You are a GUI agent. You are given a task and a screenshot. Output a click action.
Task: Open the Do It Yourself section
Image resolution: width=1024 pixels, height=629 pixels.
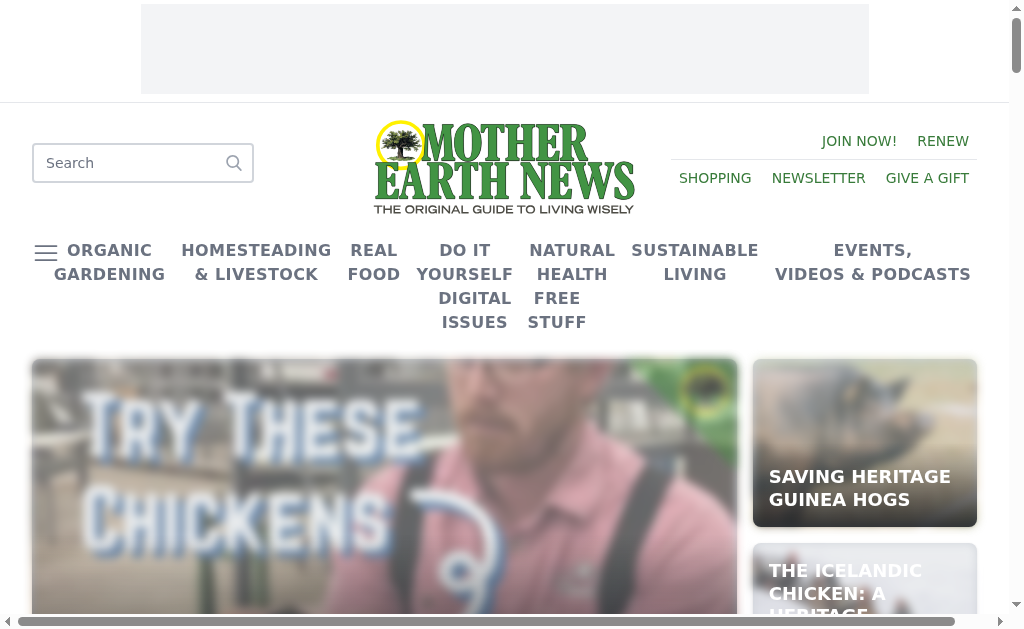pos(464,263)
